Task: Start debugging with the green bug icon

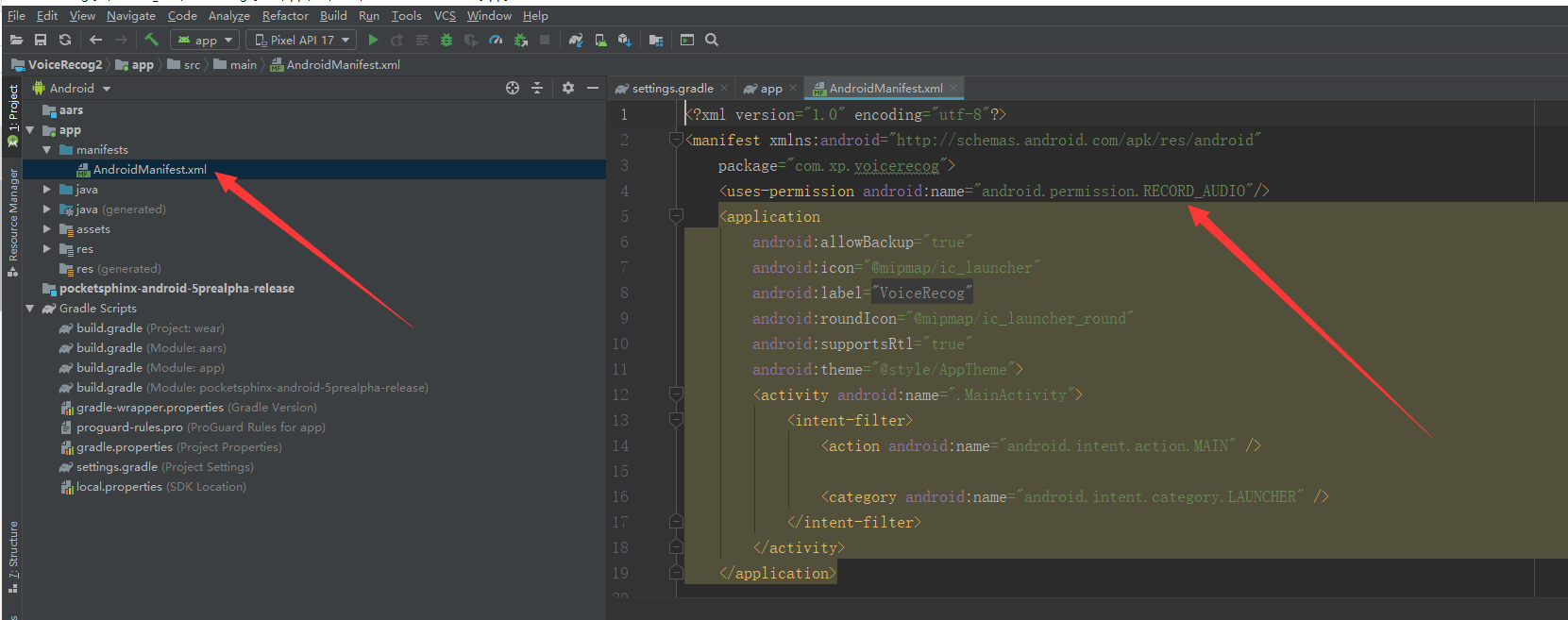Action: point(447,40)
